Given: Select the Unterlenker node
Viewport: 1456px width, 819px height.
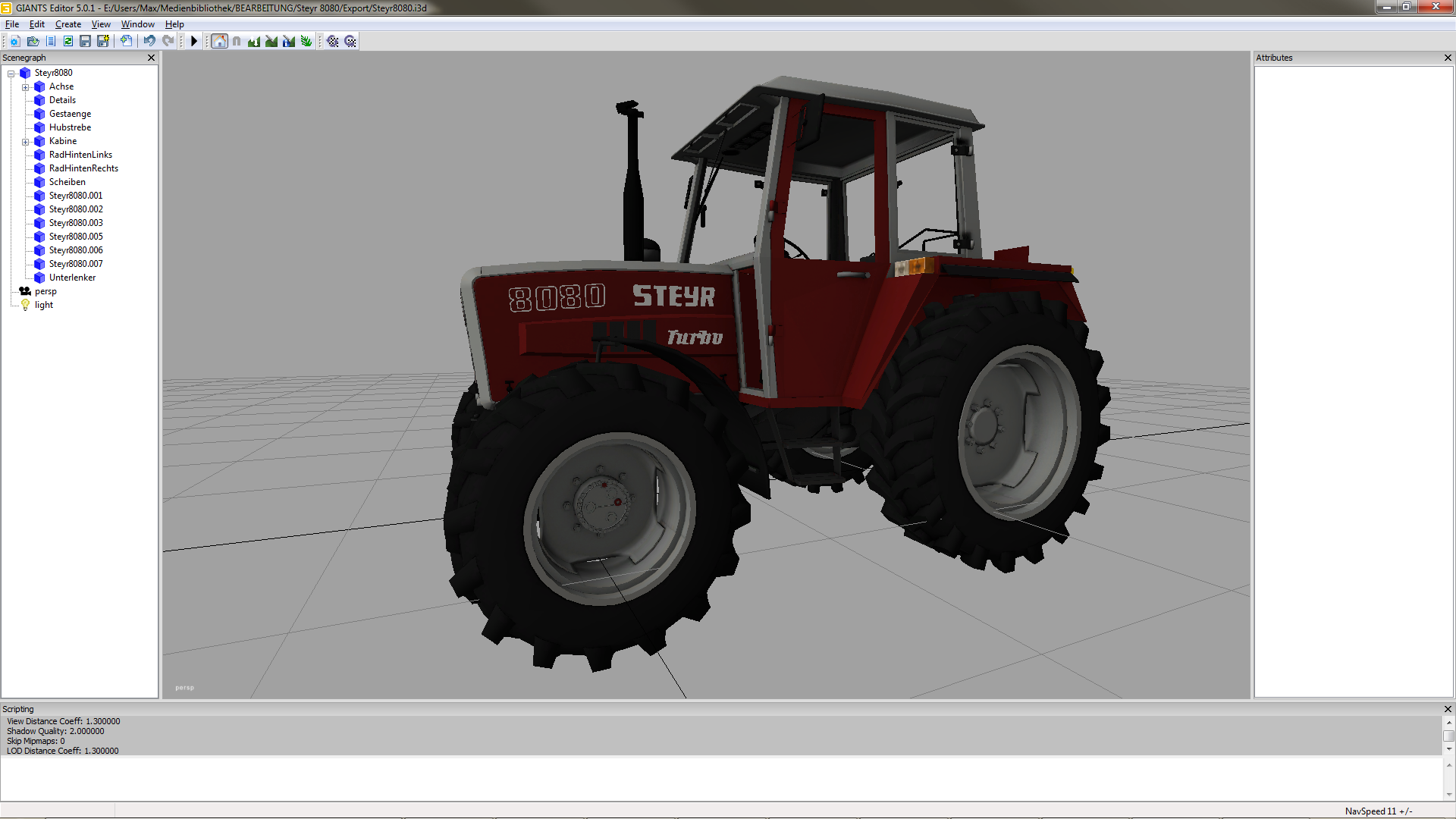Looking at the screenshot, I should (x=72, y=278).
